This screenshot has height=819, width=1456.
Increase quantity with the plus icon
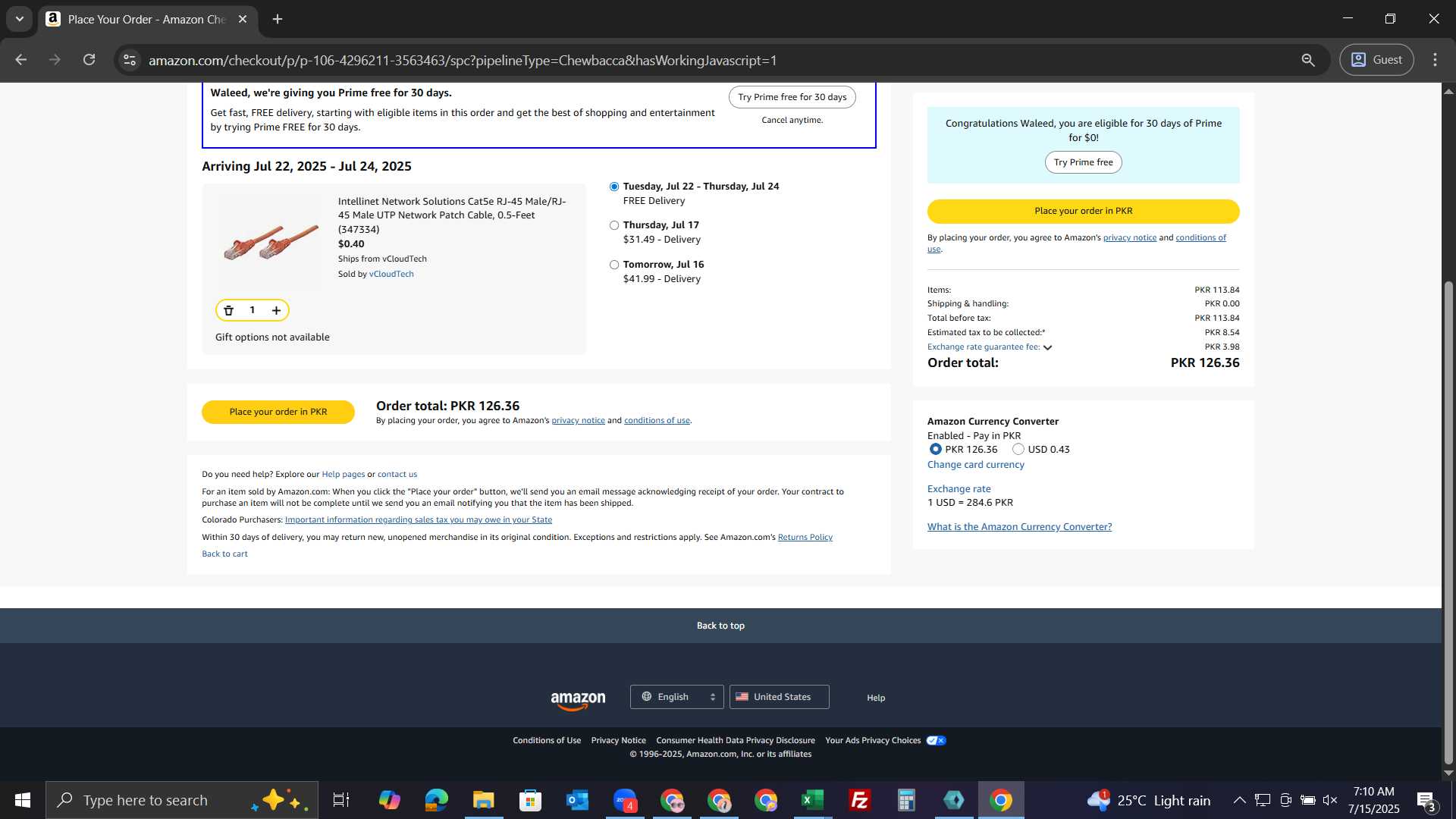click(x=277, y=310)
